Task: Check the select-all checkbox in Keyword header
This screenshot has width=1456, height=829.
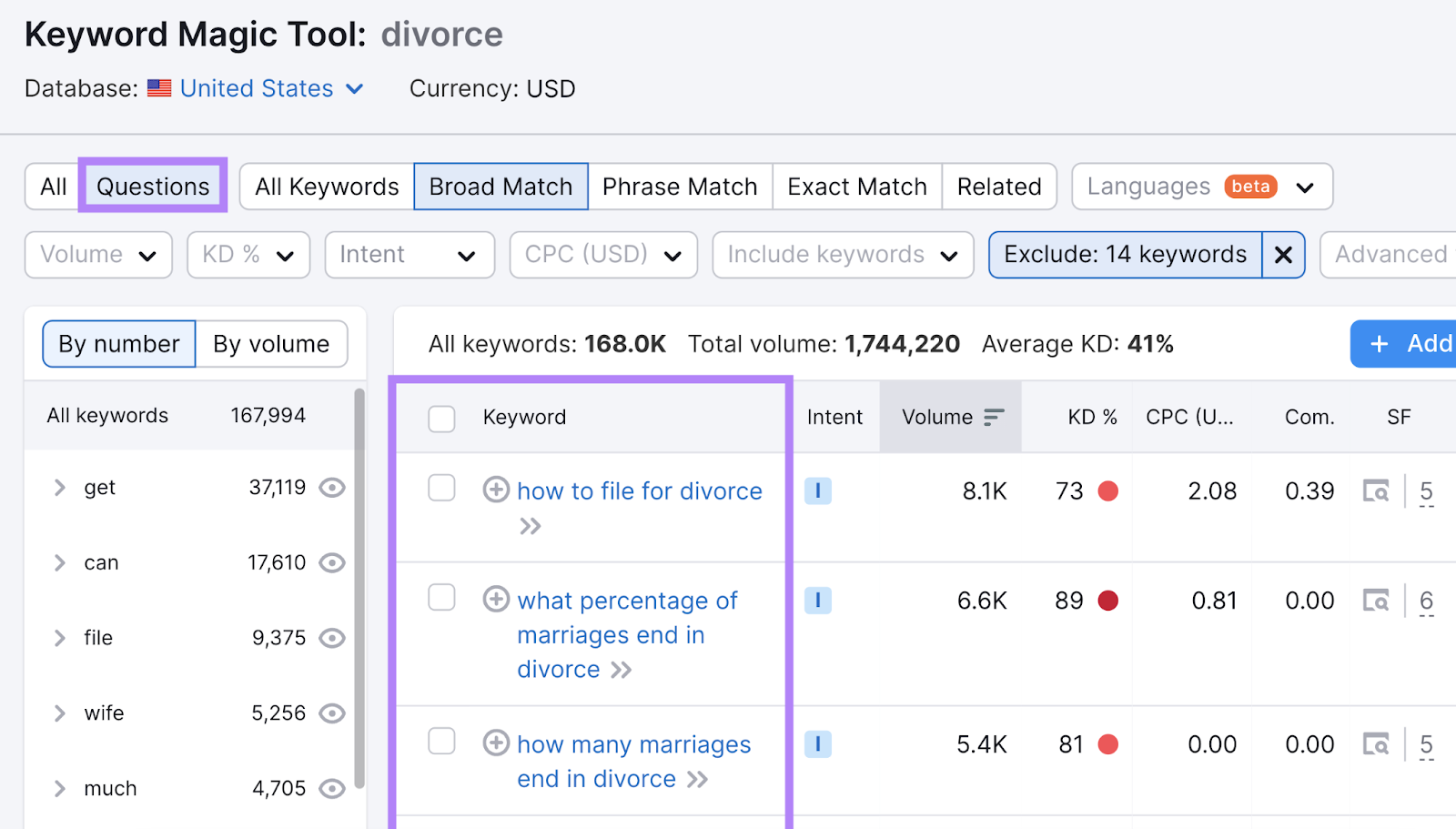Action: point(441,419)
